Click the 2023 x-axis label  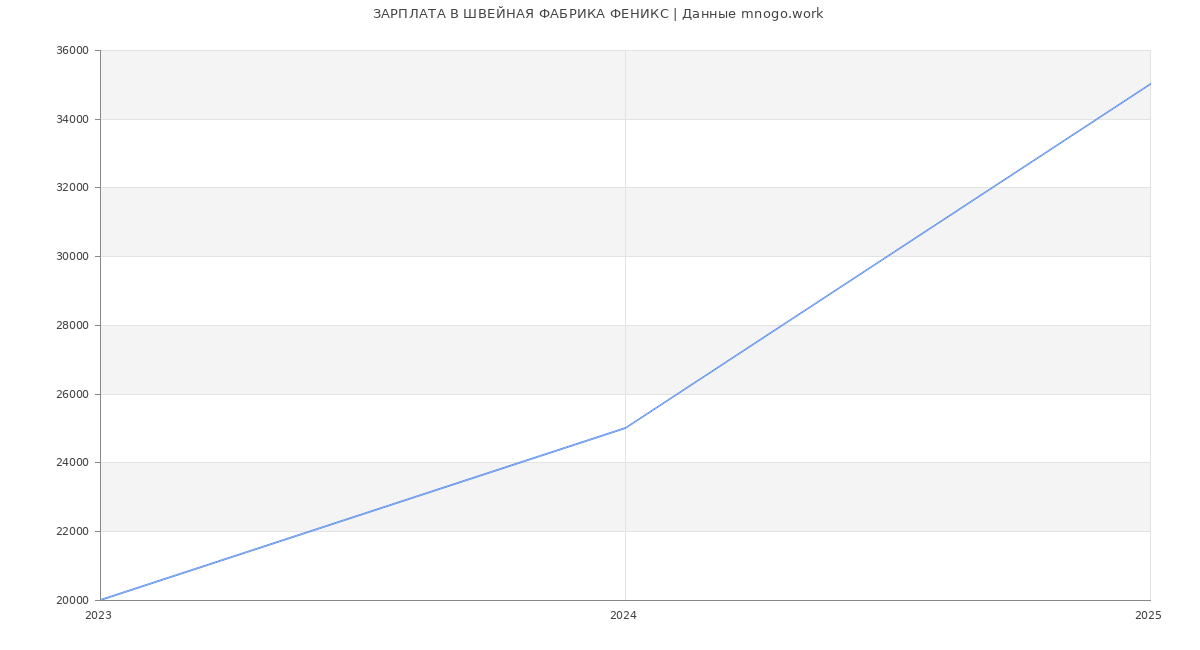pos(98,616)
